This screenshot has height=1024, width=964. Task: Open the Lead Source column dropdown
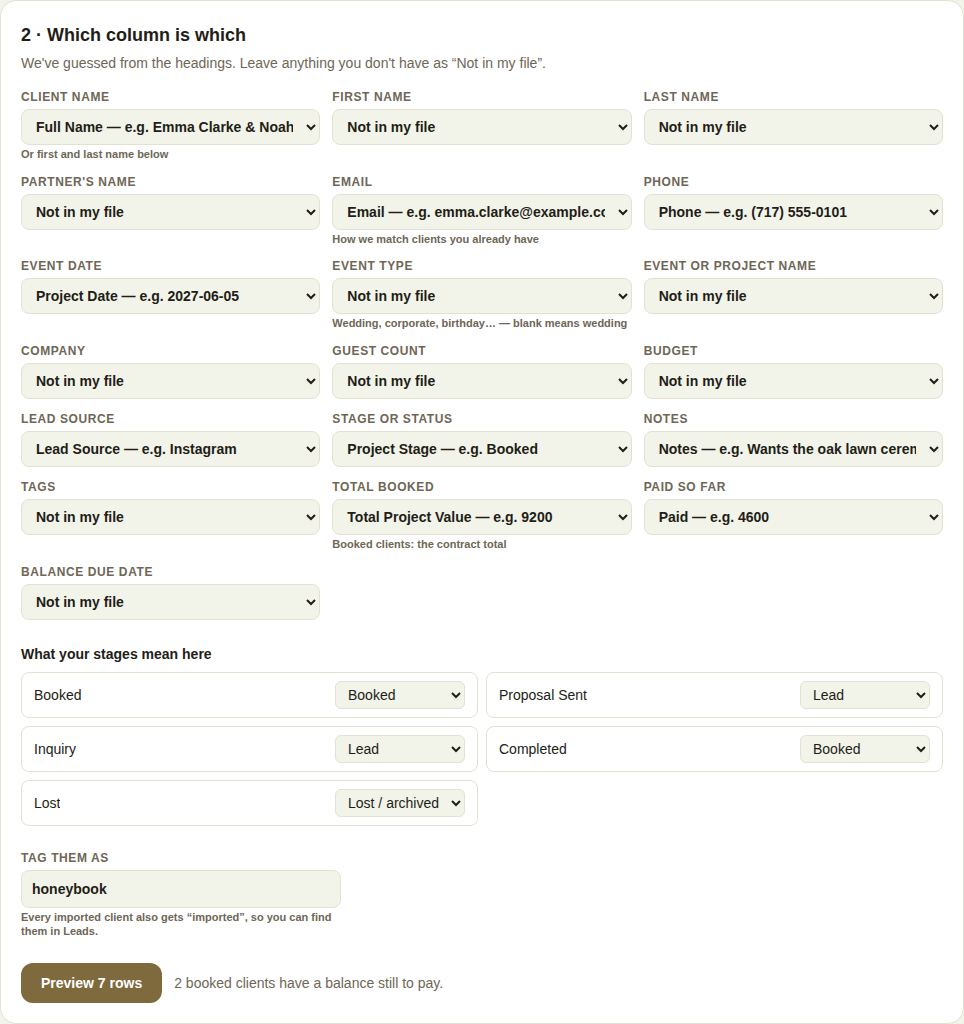[170, 449]
